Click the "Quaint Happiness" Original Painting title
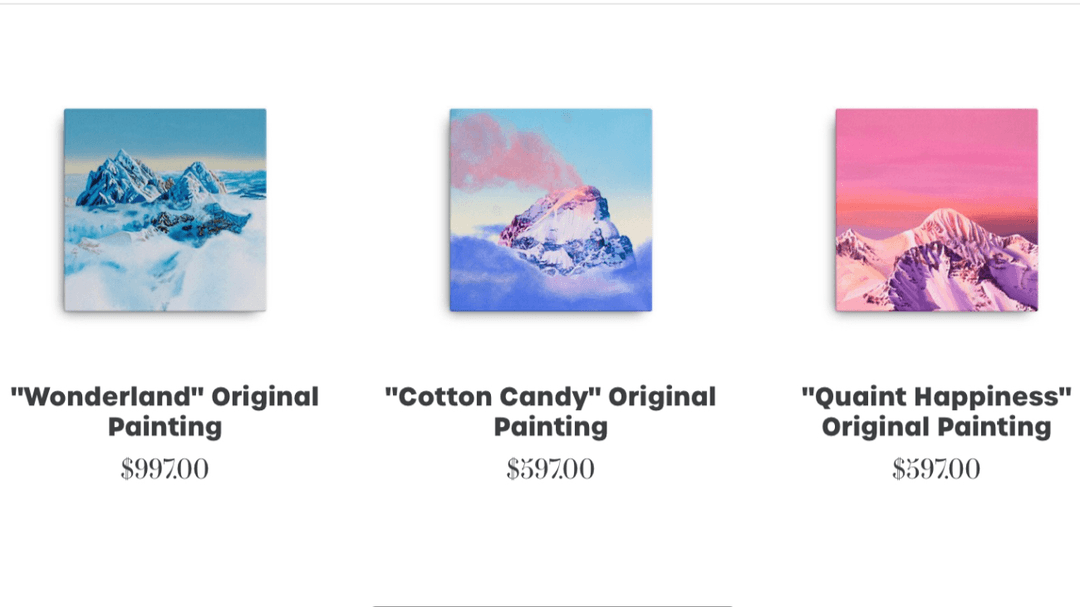1080x607 pixels. (936, 411)
